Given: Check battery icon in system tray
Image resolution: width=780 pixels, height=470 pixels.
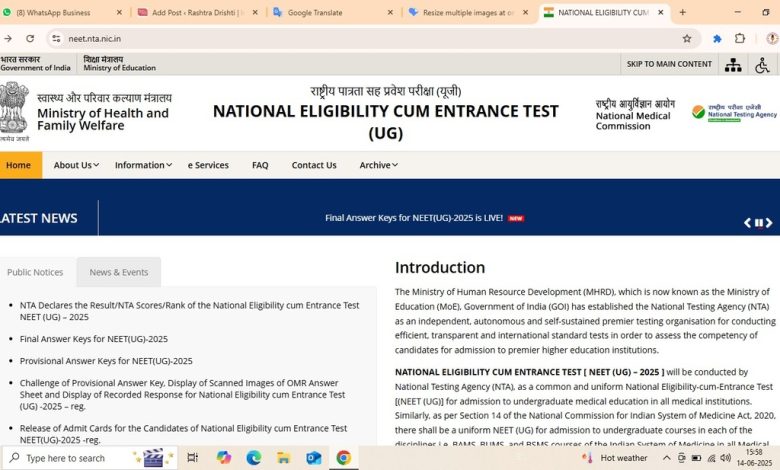Looking at the screenshot, I should tap(696, 458).
